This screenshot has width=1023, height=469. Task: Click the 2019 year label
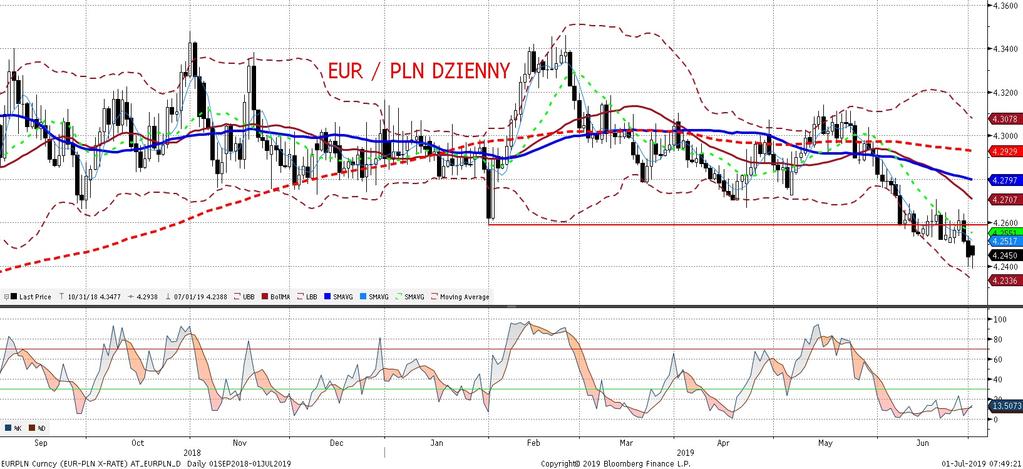(x=684, y=451)
